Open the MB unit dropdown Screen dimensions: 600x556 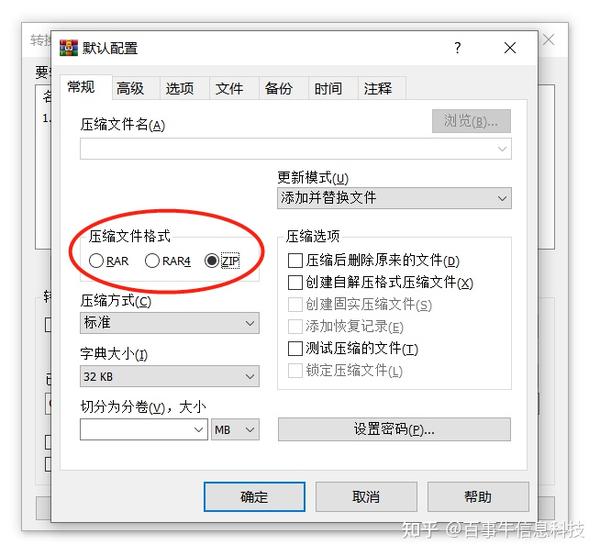[235, 429]
